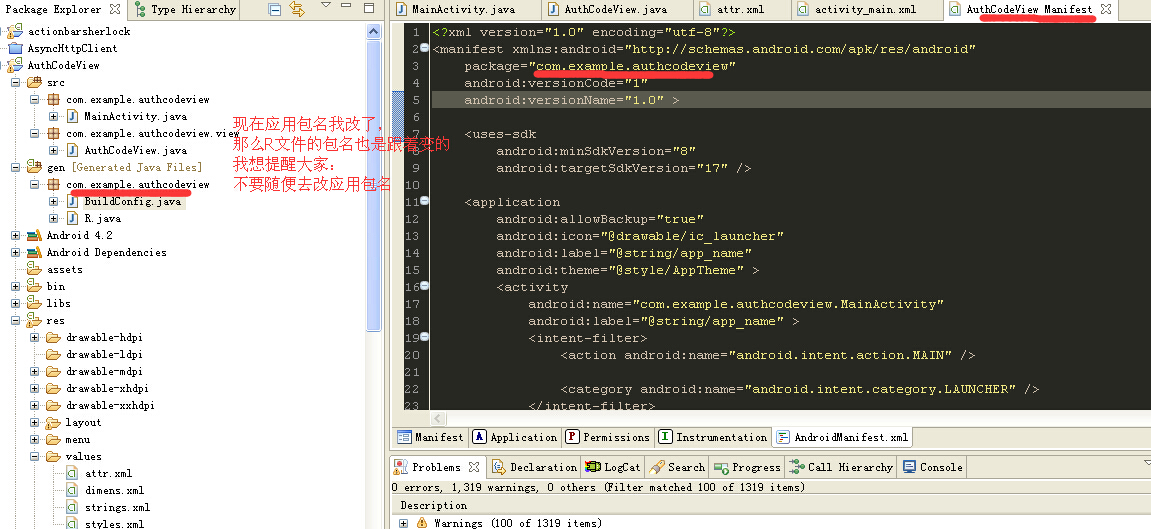Maximize the Package Explorer panel

pyautogui.click(x=370, y=8)
